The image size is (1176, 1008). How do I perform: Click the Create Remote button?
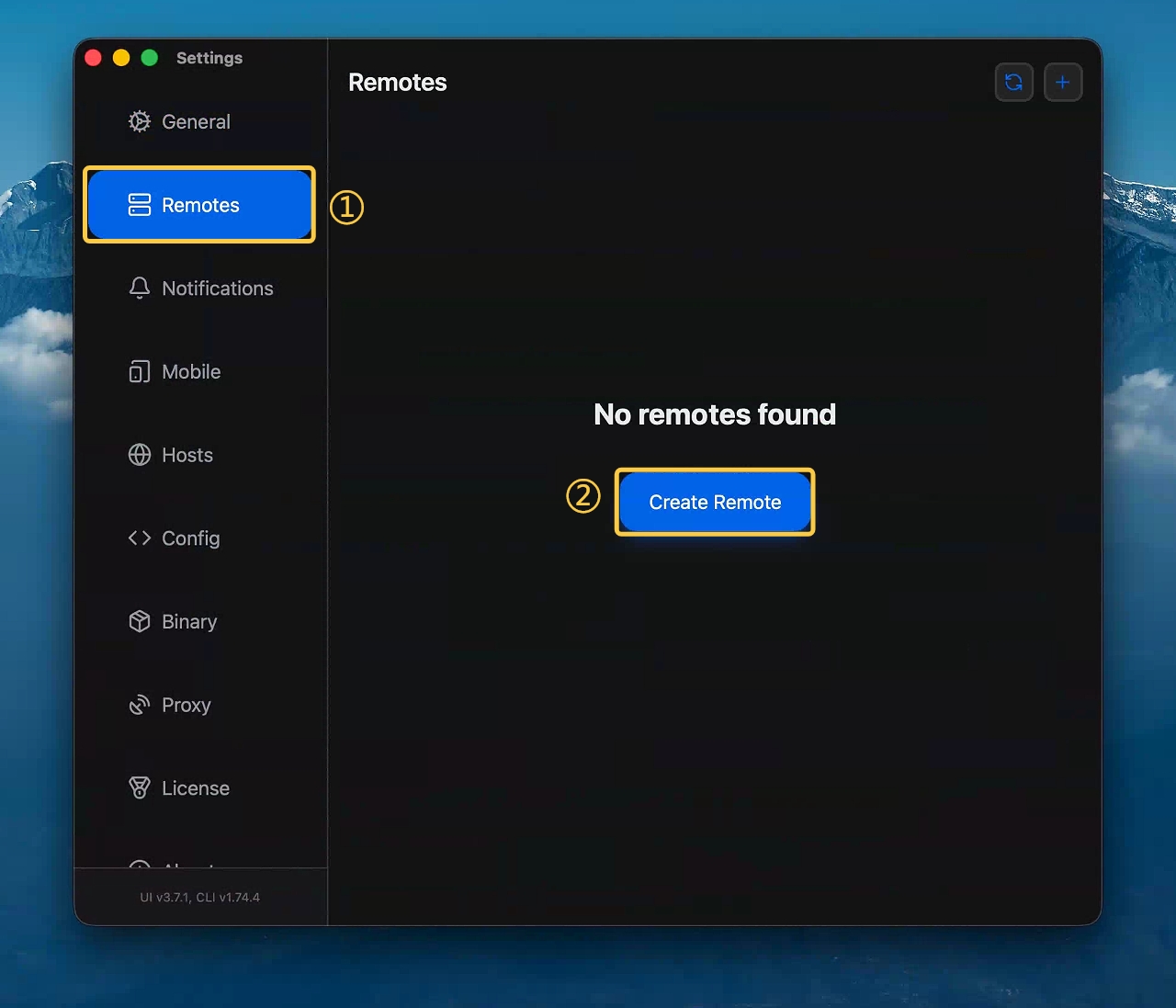pos(715,503)
